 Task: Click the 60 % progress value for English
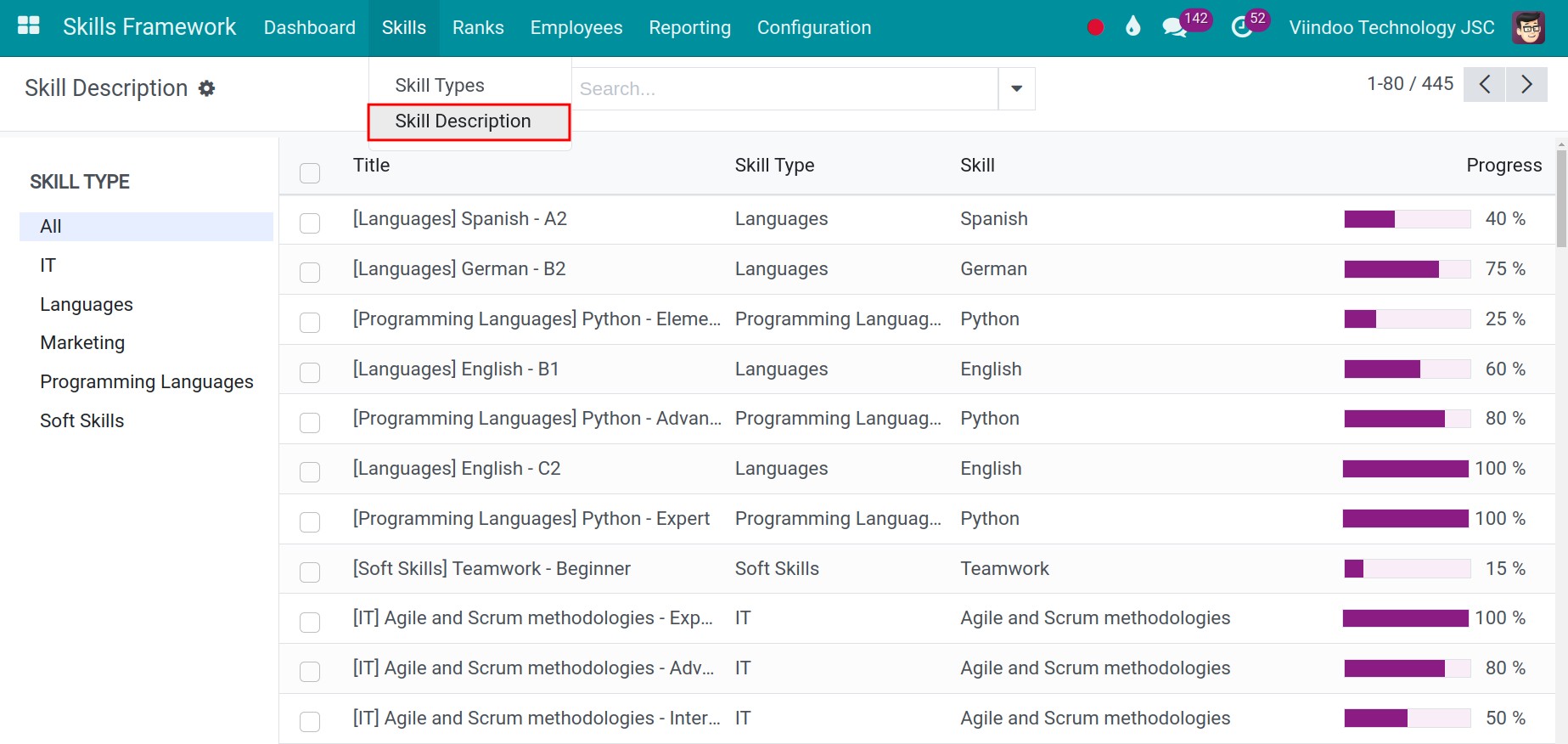[x=1505, y=369]
